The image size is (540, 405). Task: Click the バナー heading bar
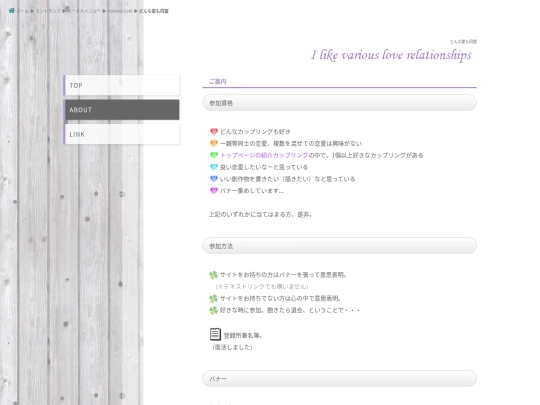[340, 378]
